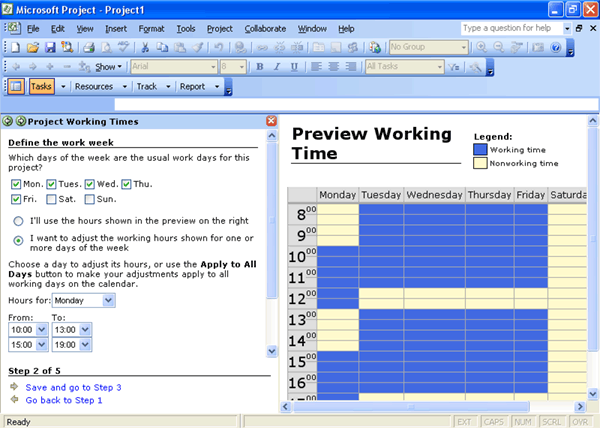This screenshot has width=600, height=428.
Task: Expand the Show outline dropdown
Action: click(109, 67)
